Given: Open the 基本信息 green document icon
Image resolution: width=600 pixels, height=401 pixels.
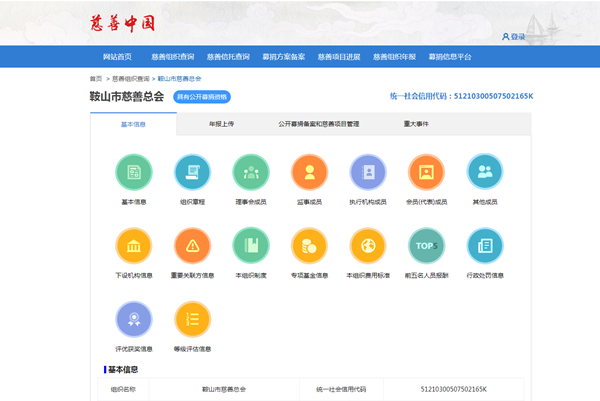Looking at the screenshot, I should point(134,172).
